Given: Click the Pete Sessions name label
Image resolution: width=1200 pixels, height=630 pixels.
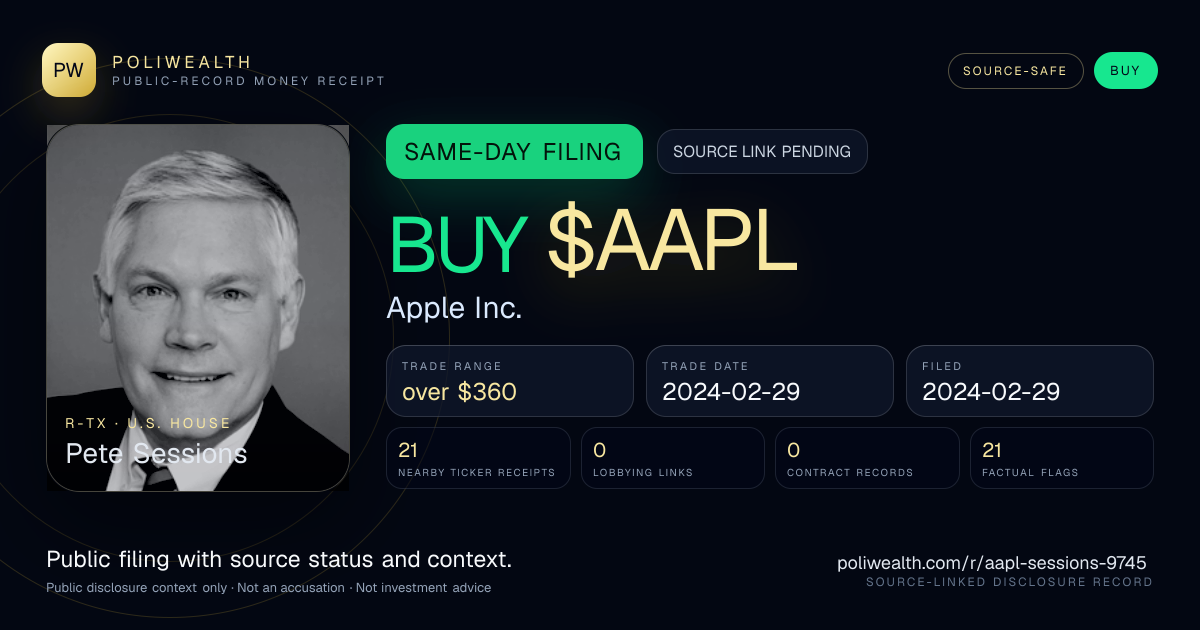Looking at the screenshot, I should click(x=156, y=454).
